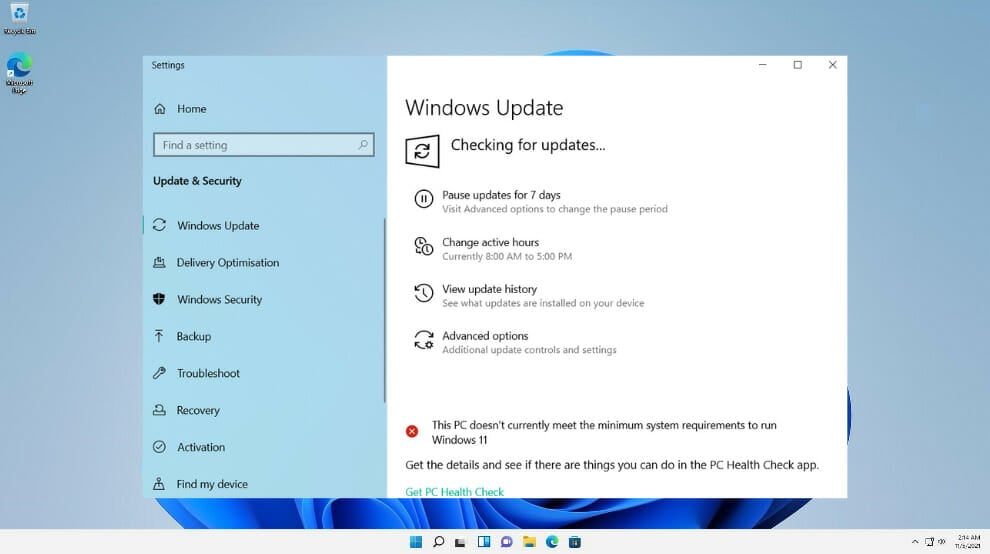Open Widgets on taskbar
The image size is (990, 554).
point(484,542)
